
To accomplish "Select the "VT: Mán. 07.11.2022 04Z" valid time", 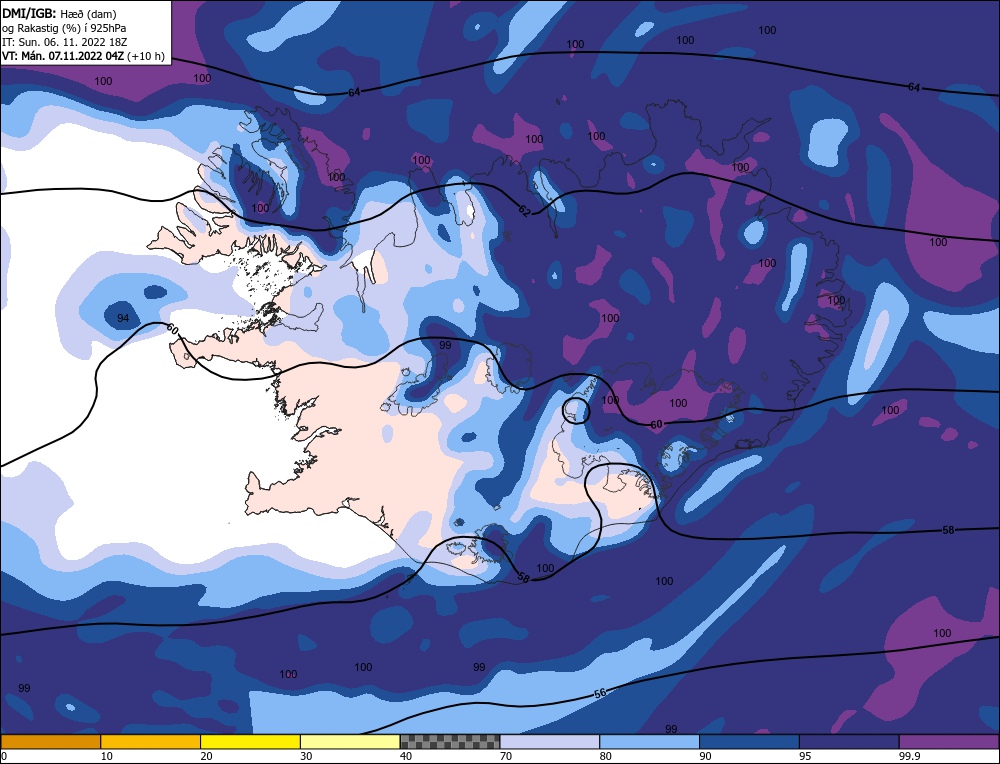I will click(x=63, y=56).
